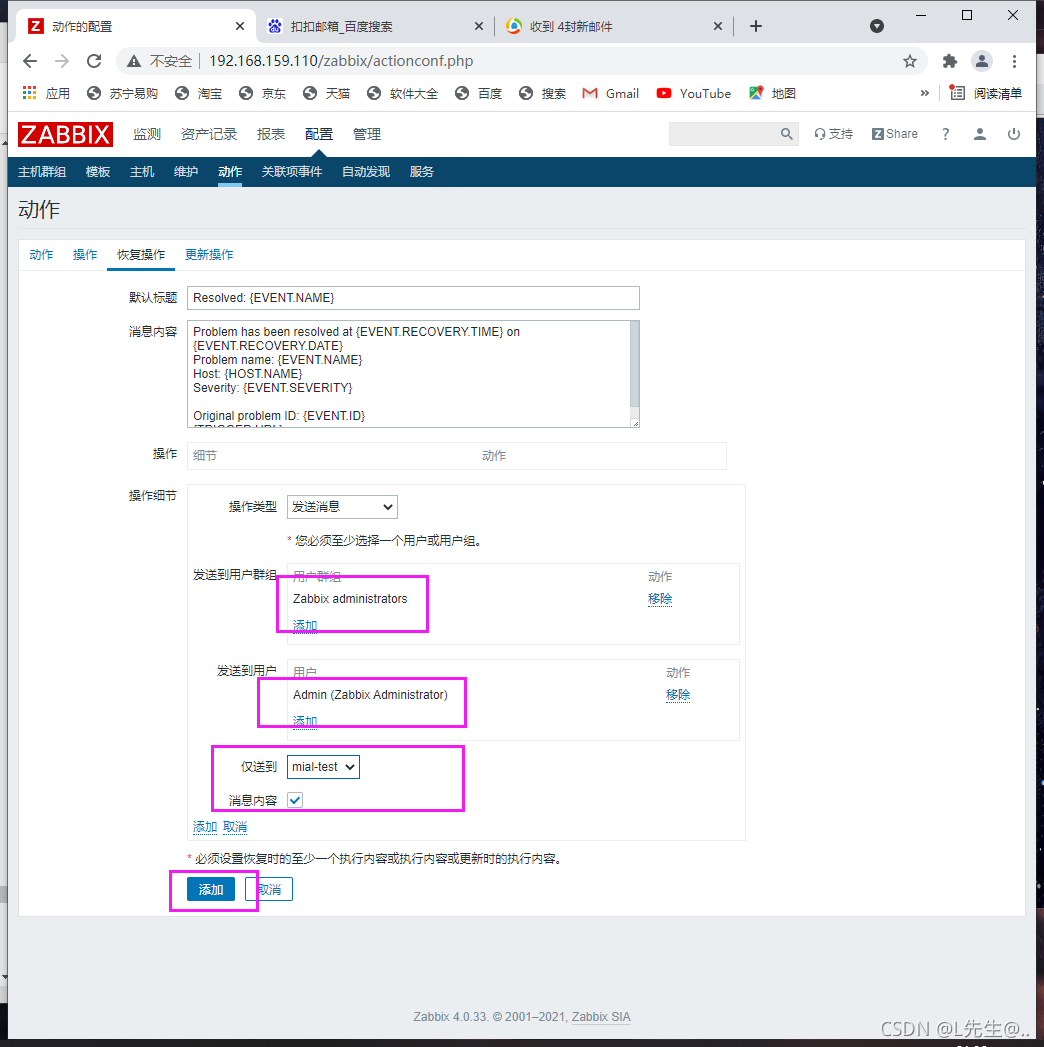Open the Zabbix SIA footer link
Image resolution: width=1044 pixels, height=1047 pixels.
601,1017
